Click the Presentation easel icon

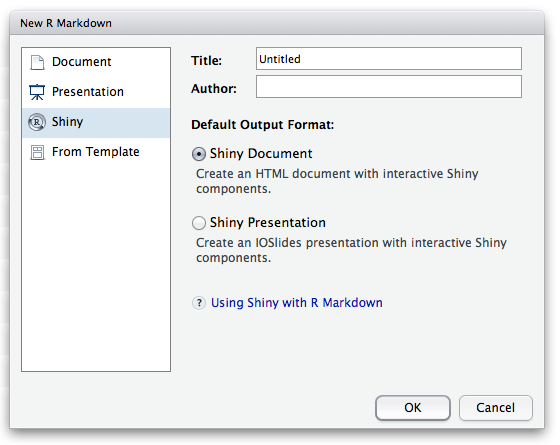[37, 92]
